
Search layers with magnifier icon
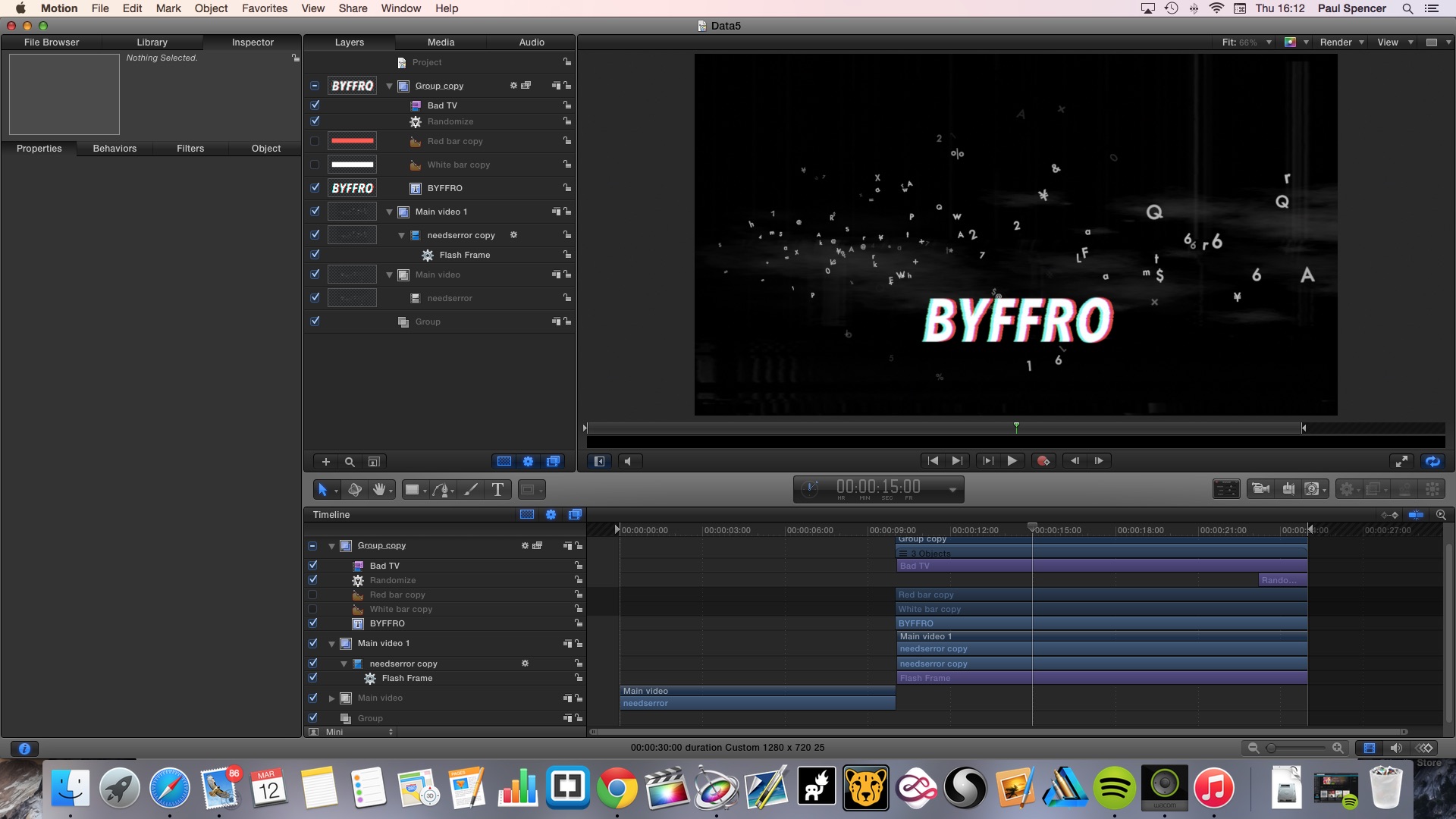(x=350, y=462)
